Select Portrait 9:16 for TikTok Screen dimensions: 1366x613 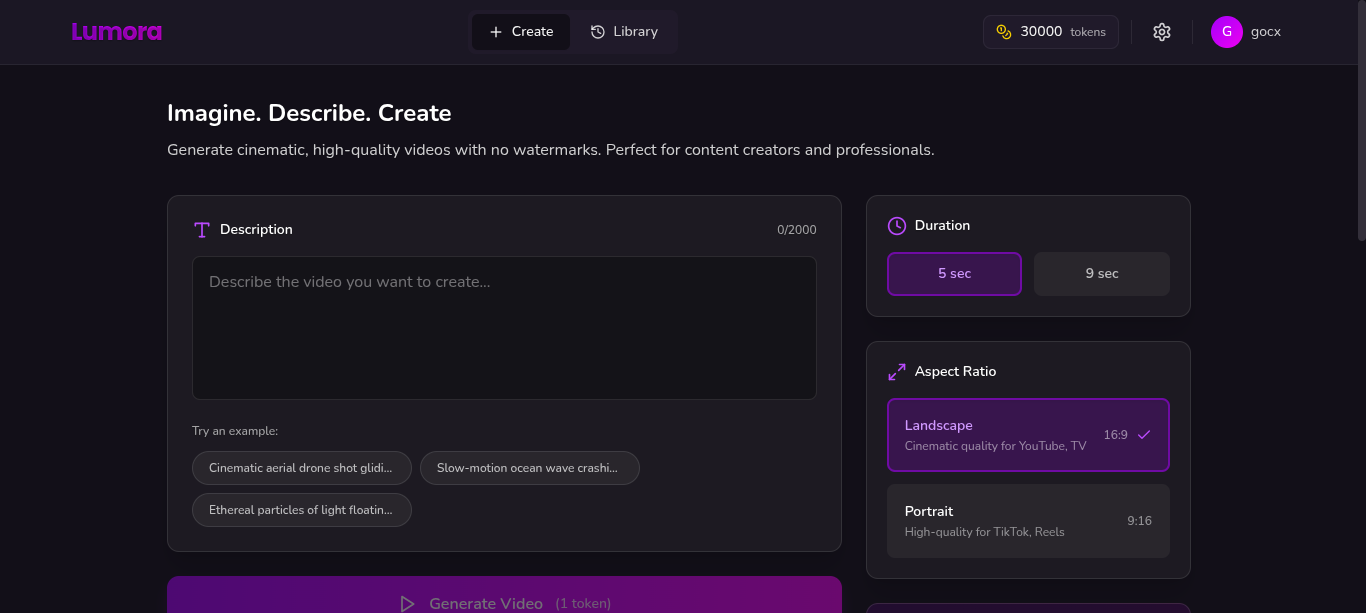point(1028,520)
